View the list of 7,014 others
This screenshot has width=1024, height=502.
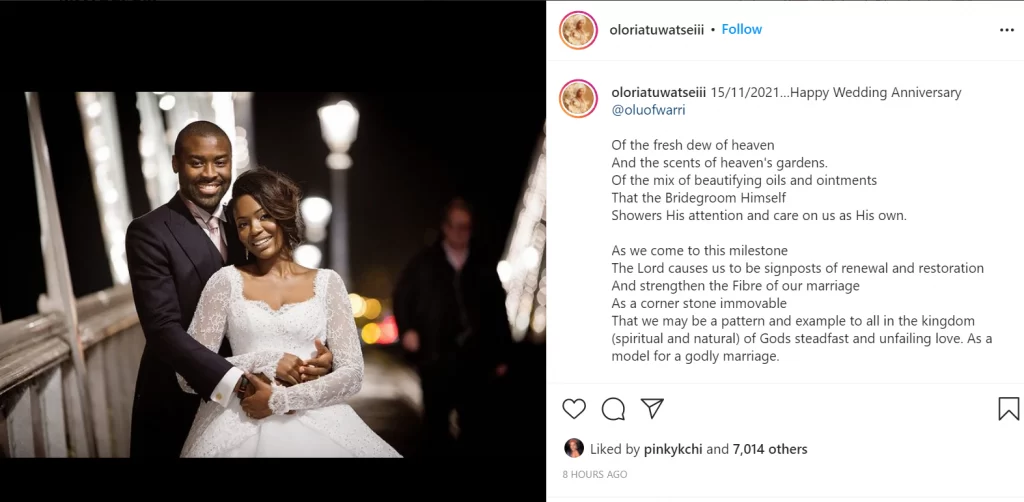click(770, 449)
